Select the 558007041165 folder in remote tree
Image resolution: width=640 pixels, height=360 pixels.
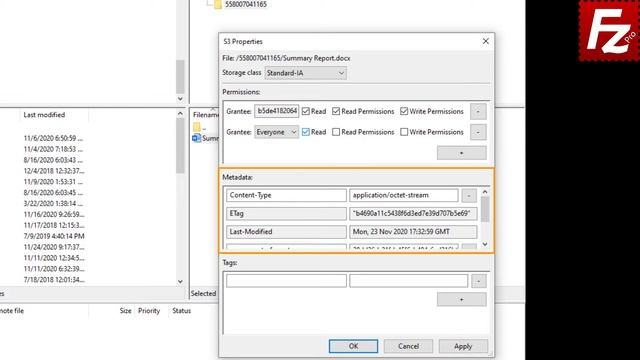tap(246, 4)
